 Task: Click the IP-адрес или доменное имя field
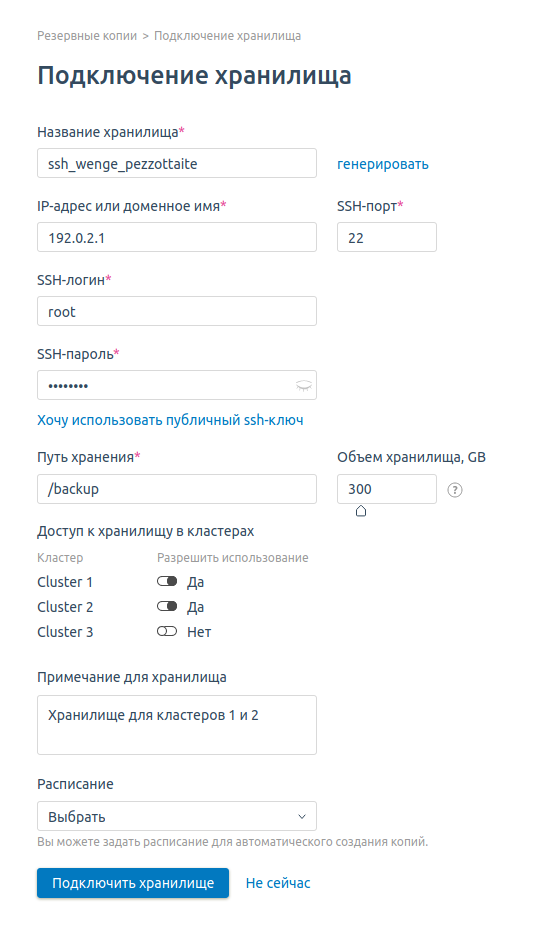[x=177, y=237]
